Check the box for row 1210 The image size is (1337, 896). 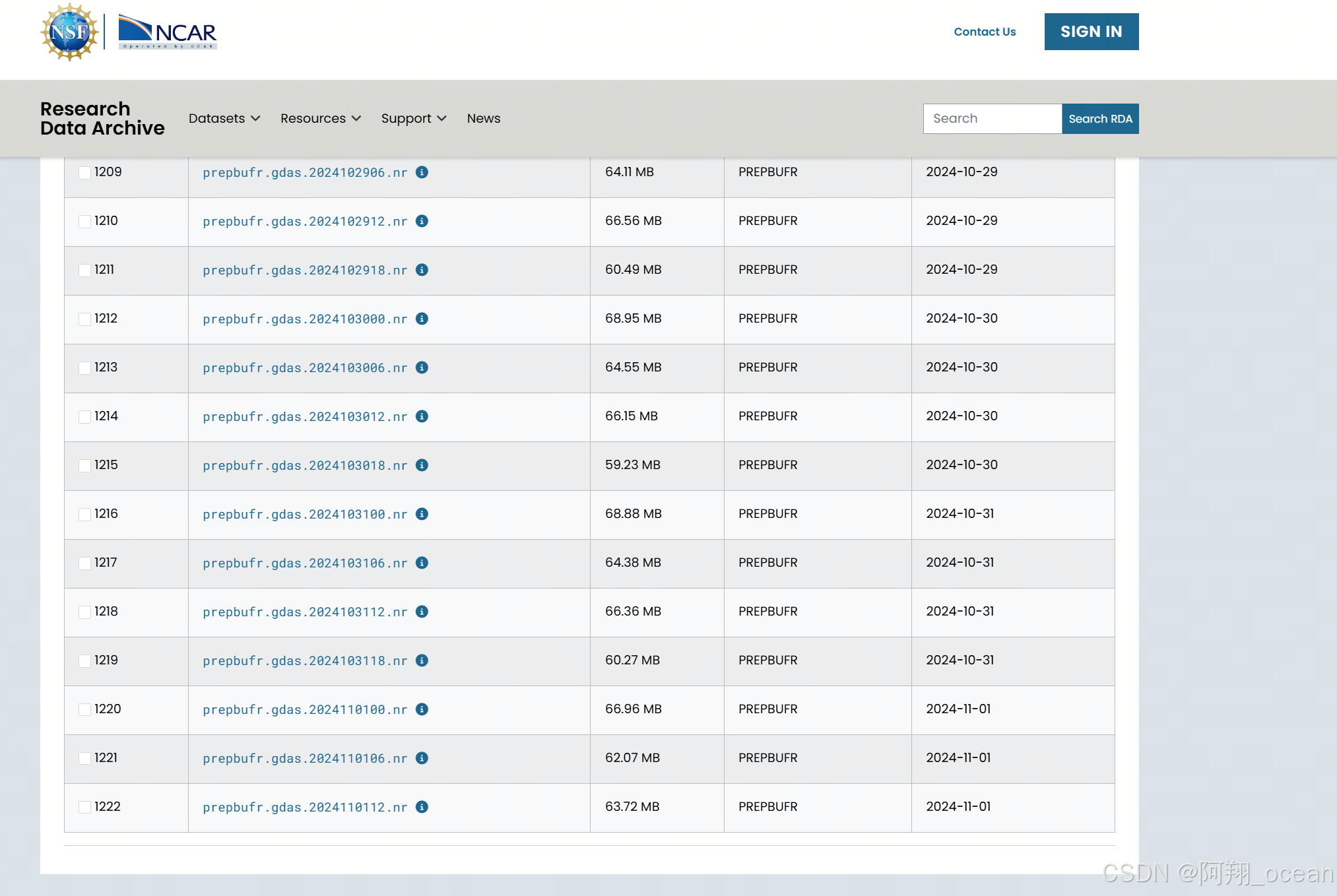[84, 222]
